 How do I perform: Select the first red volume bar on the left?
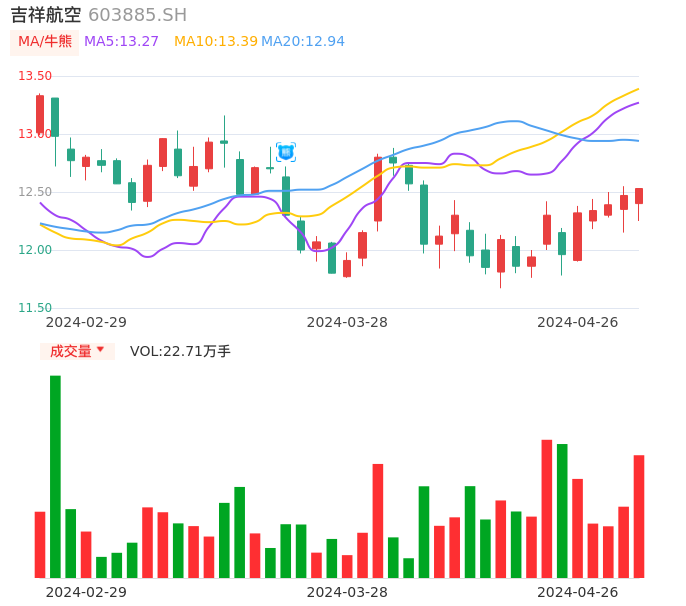click(40, 544)
